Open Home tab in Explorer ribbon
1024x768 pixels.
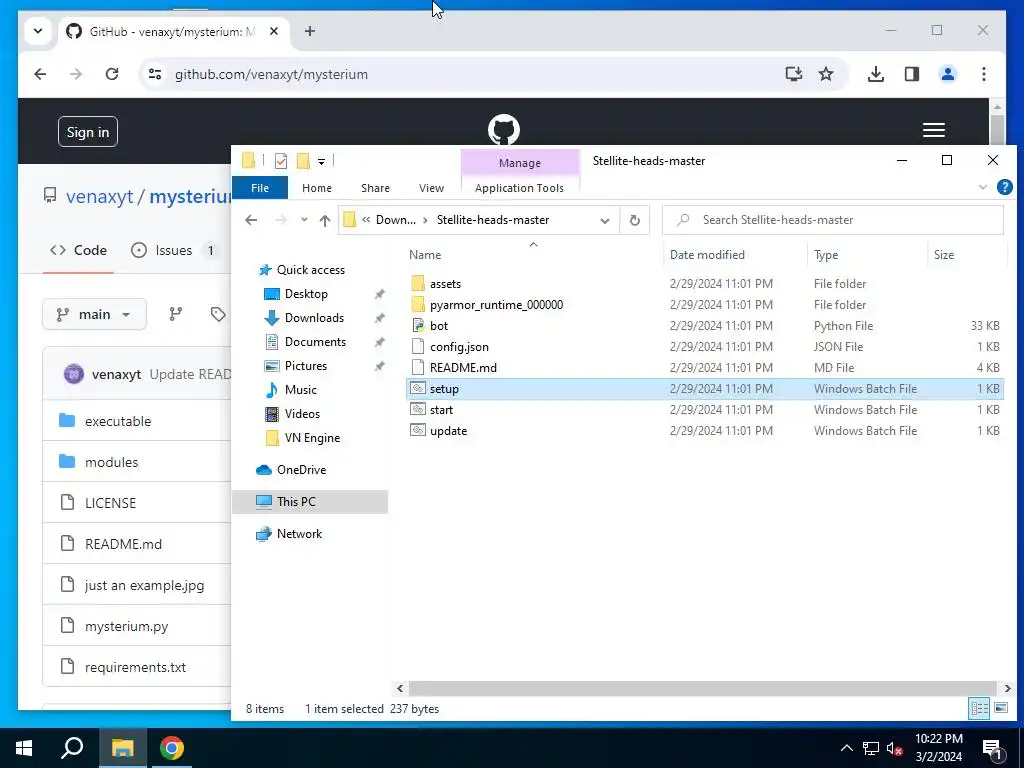tap(317, 188)
